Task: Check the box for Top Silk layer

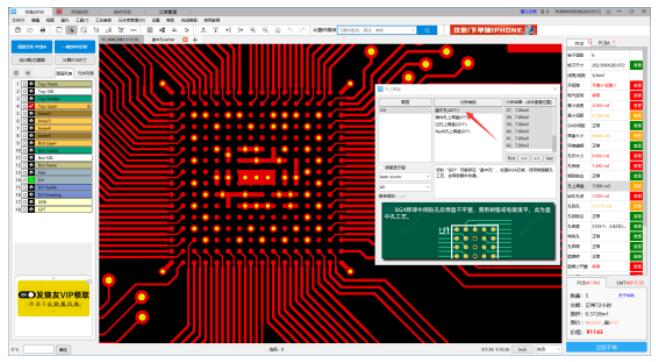Action: [x=25, y=91]
